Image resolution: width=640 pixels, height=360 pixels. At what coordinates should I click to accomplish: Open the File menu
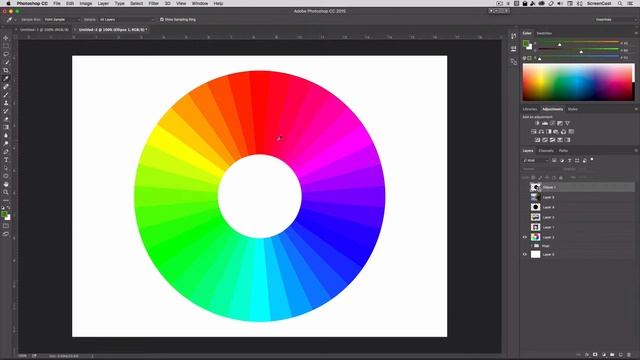[57, 3]
